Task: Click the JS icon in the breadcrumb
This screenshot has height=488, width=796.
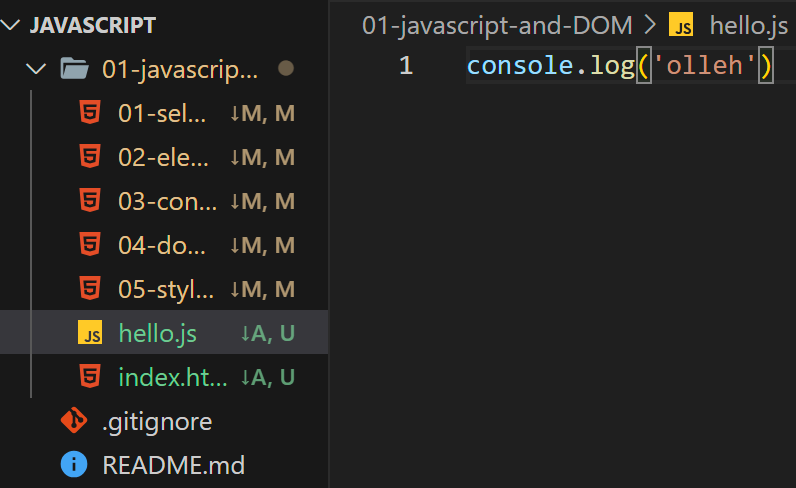Action: 681,24
